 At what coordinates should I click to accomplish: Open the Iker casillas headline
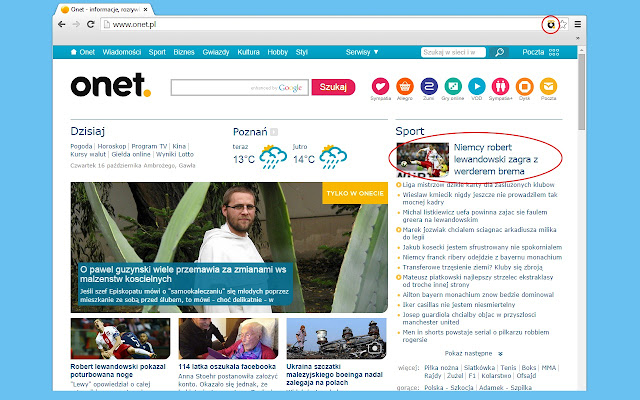[x=459, y=305]
